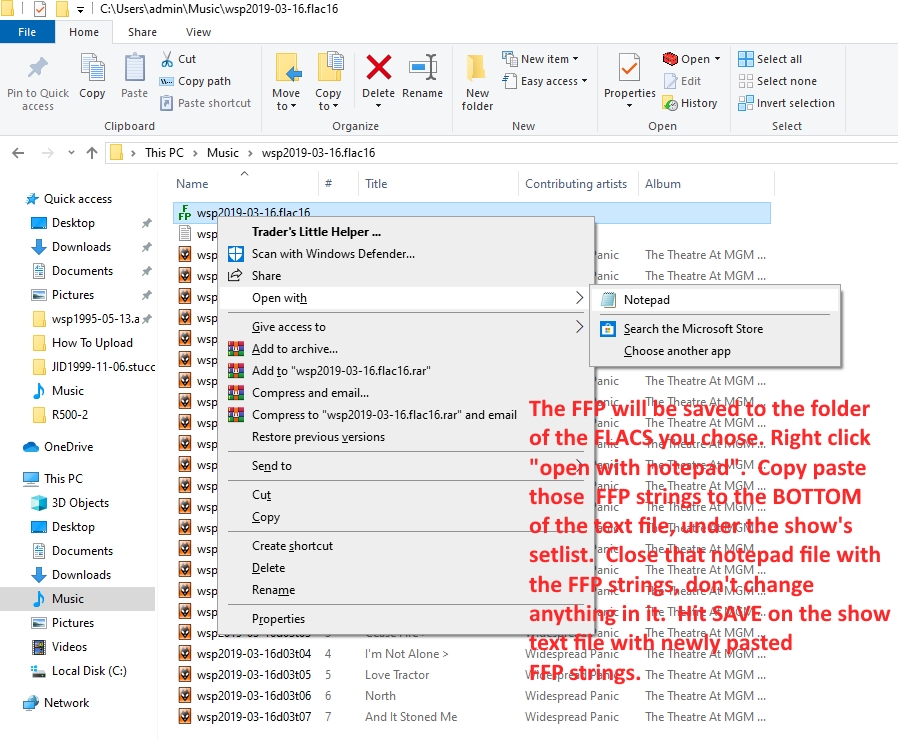Sort by the Name column header
Viewport: 898px width, 741px height.
click(192, 184)
